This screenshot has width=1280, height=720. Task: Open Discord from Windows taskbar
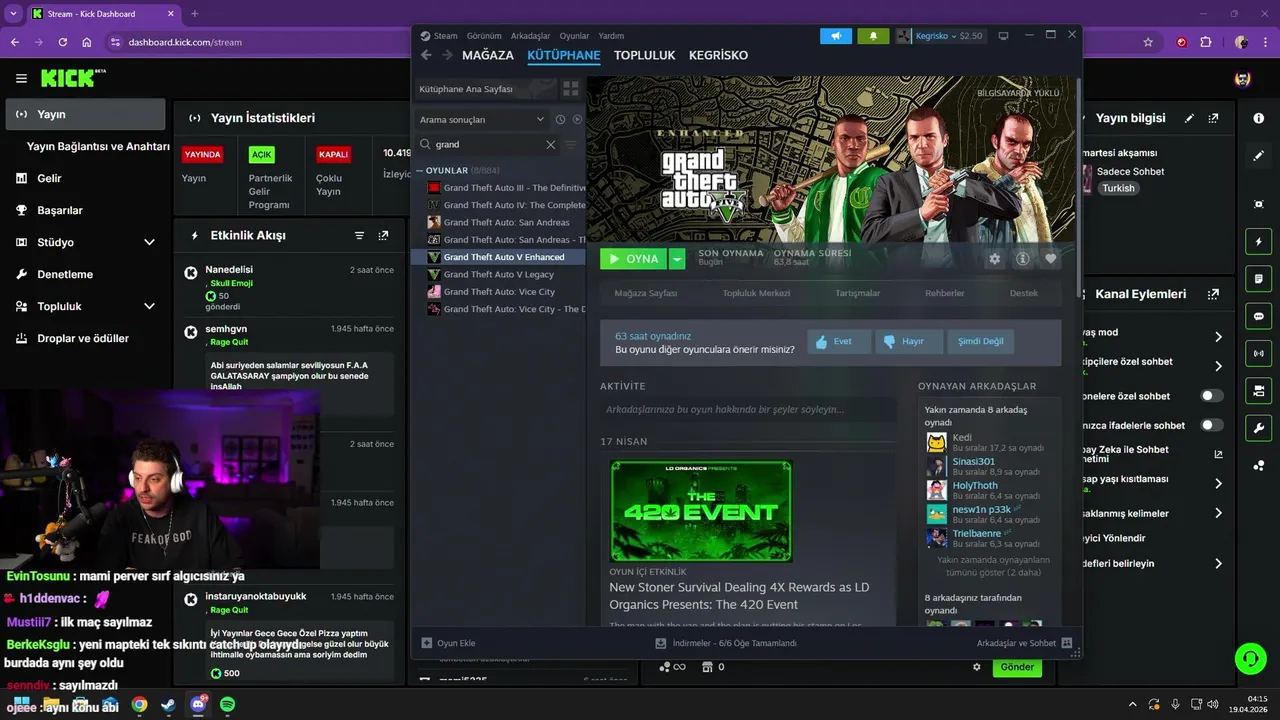point(198,705)
